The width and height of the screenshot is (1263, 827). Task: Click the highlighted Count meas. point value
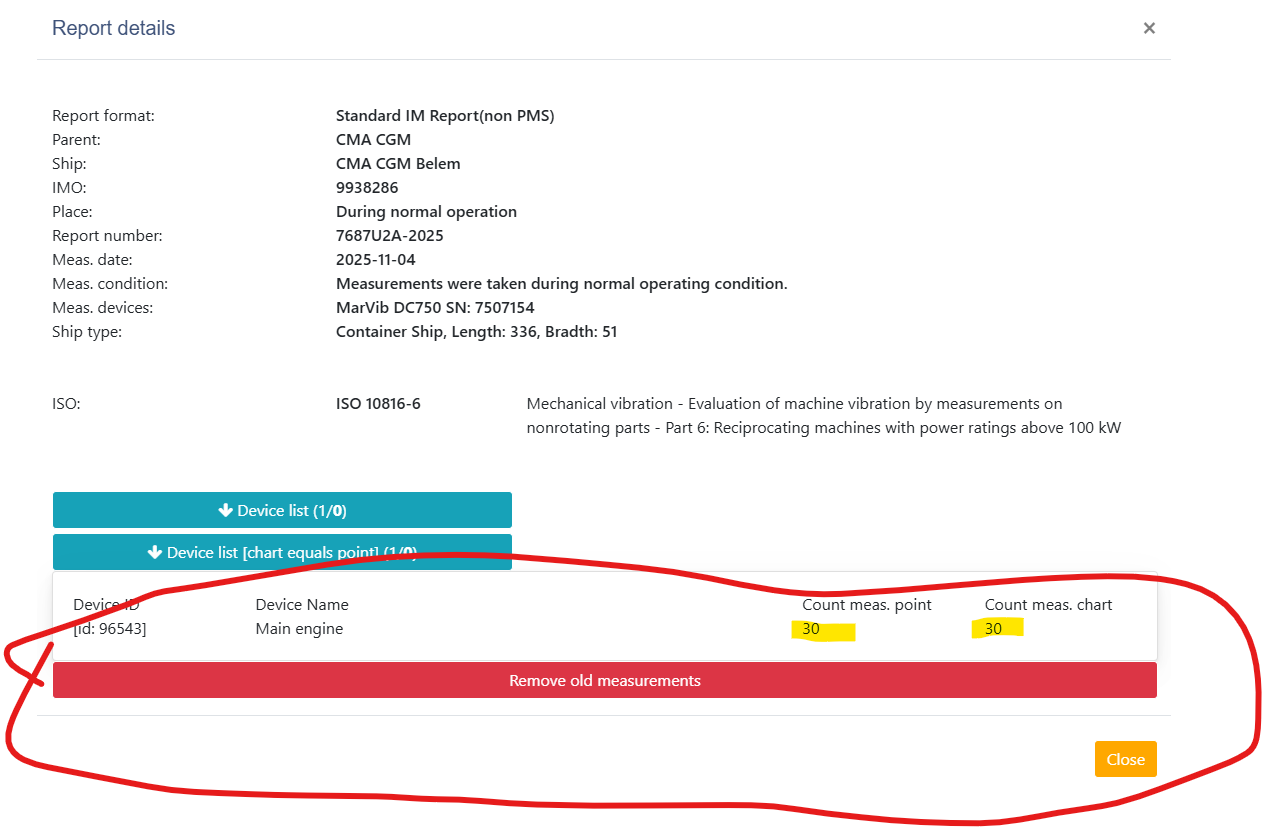click(811, 629)
